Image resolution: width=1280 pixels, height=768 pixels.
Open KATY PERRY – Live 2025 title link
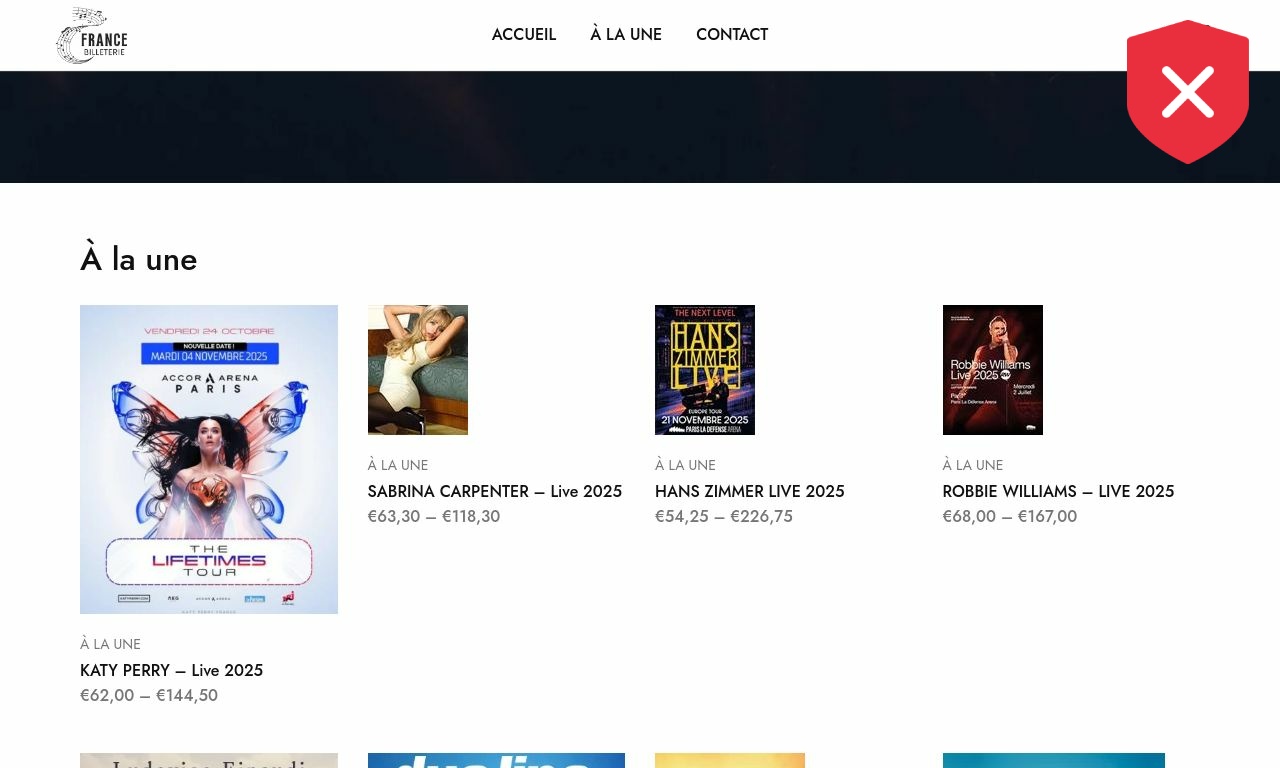tap(172, 670)
